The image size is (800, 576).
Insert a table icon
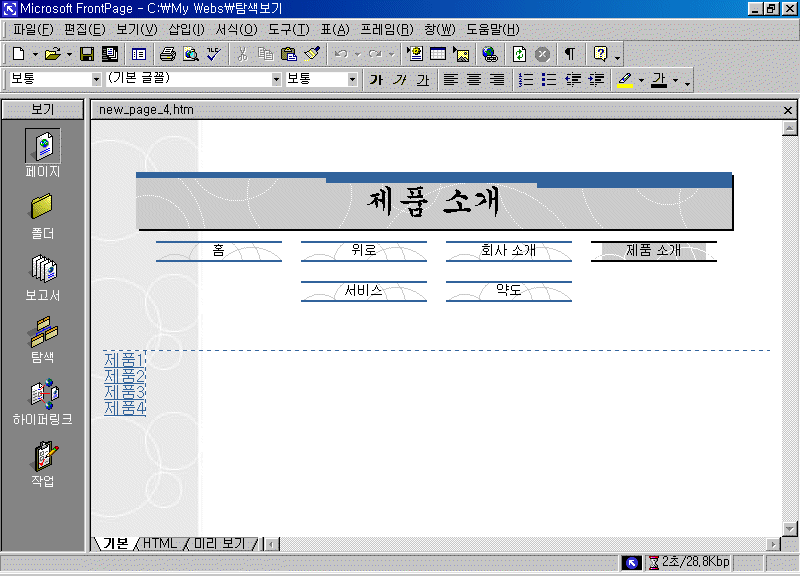click(x=438, y=54)
